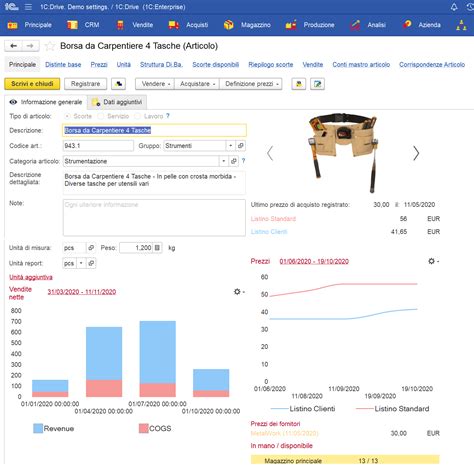Select Scorte article type
The height and width of the screenshot is (467, 474).
(68, 116)
